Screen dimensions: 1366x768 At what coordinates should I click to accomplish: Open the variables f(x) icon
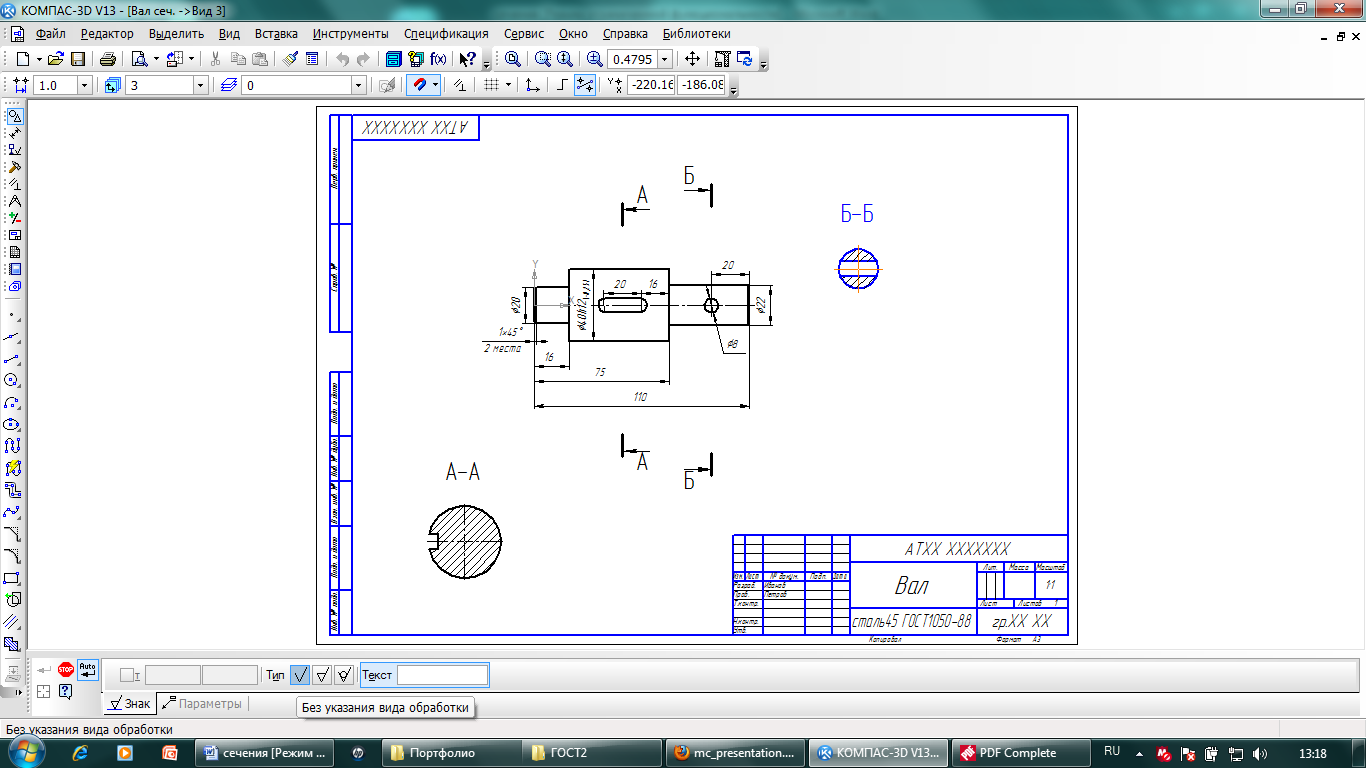[x=438, y=59]
